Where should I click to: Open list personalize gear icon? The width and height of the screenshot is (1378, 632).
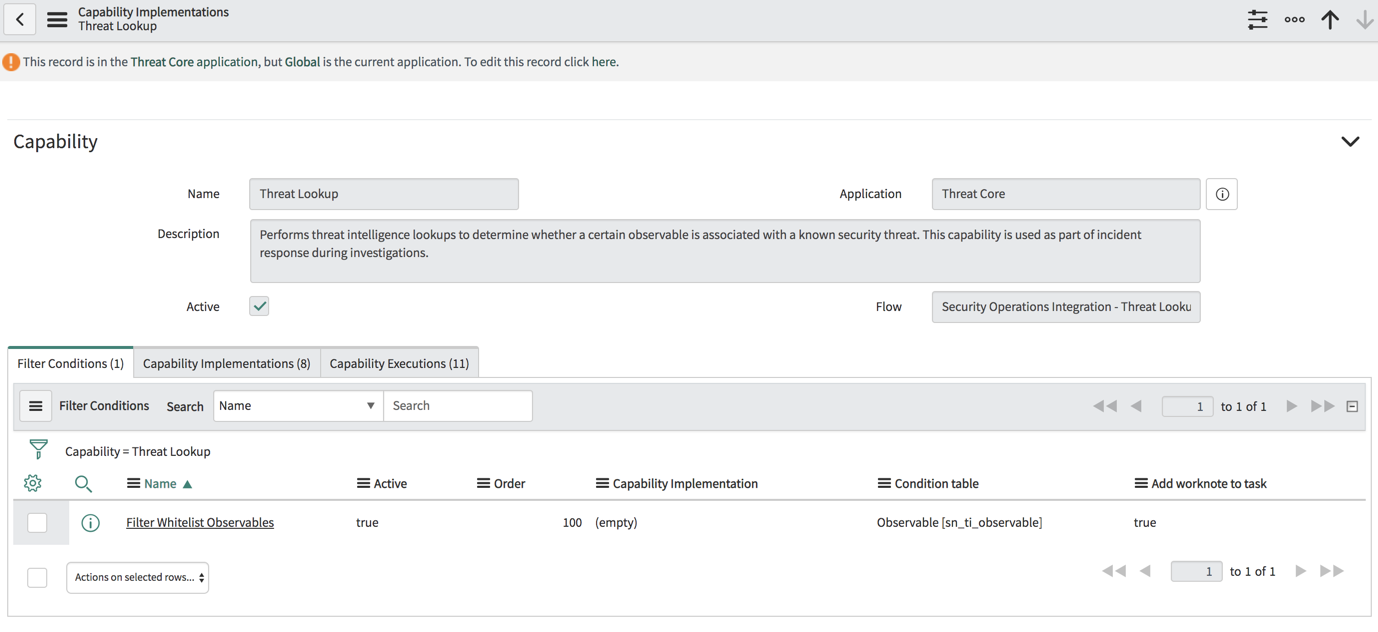click(x=33, y=484)
